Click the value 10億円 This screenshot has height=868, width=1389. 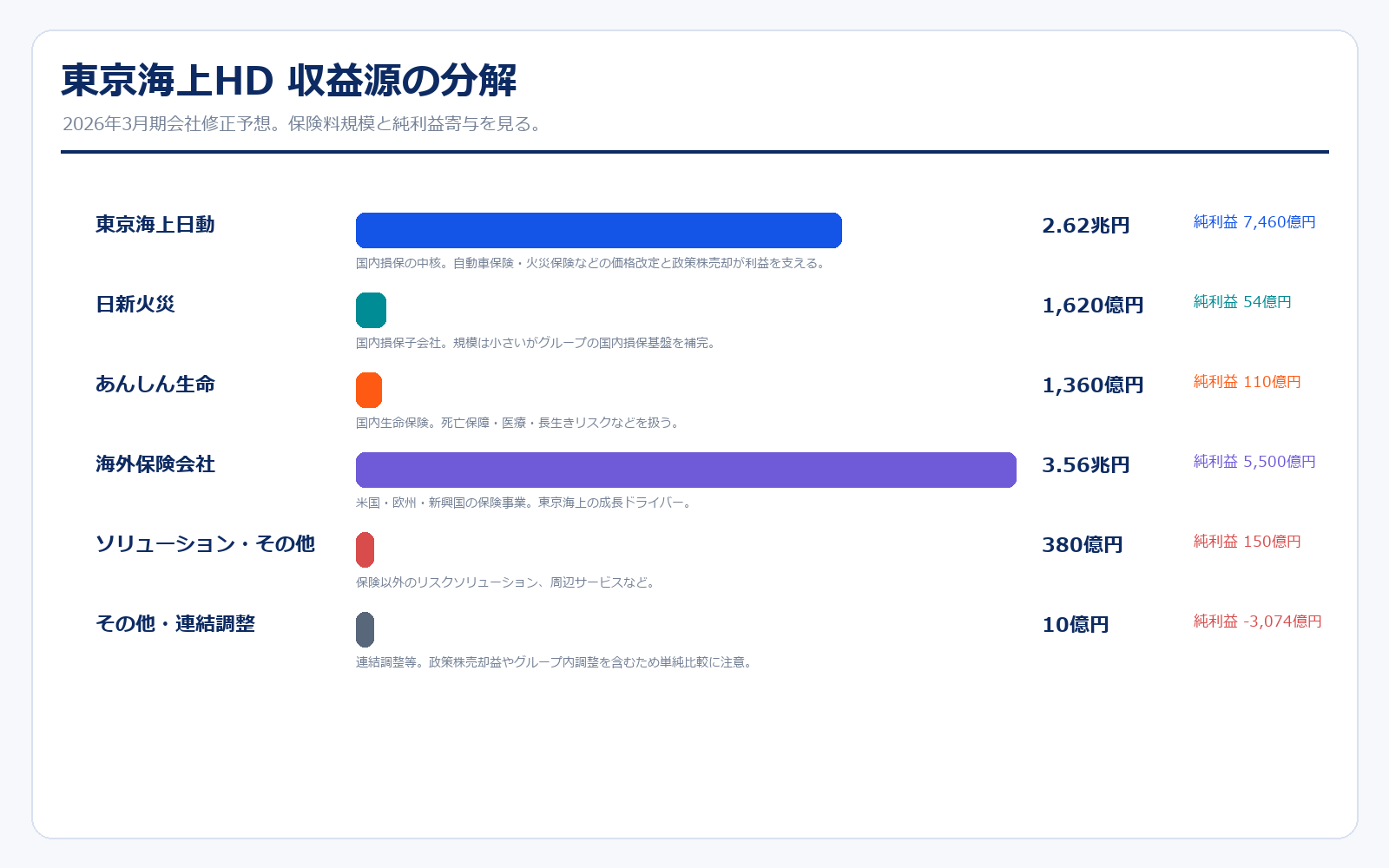pyautogui.click(x=1076, y=625)
